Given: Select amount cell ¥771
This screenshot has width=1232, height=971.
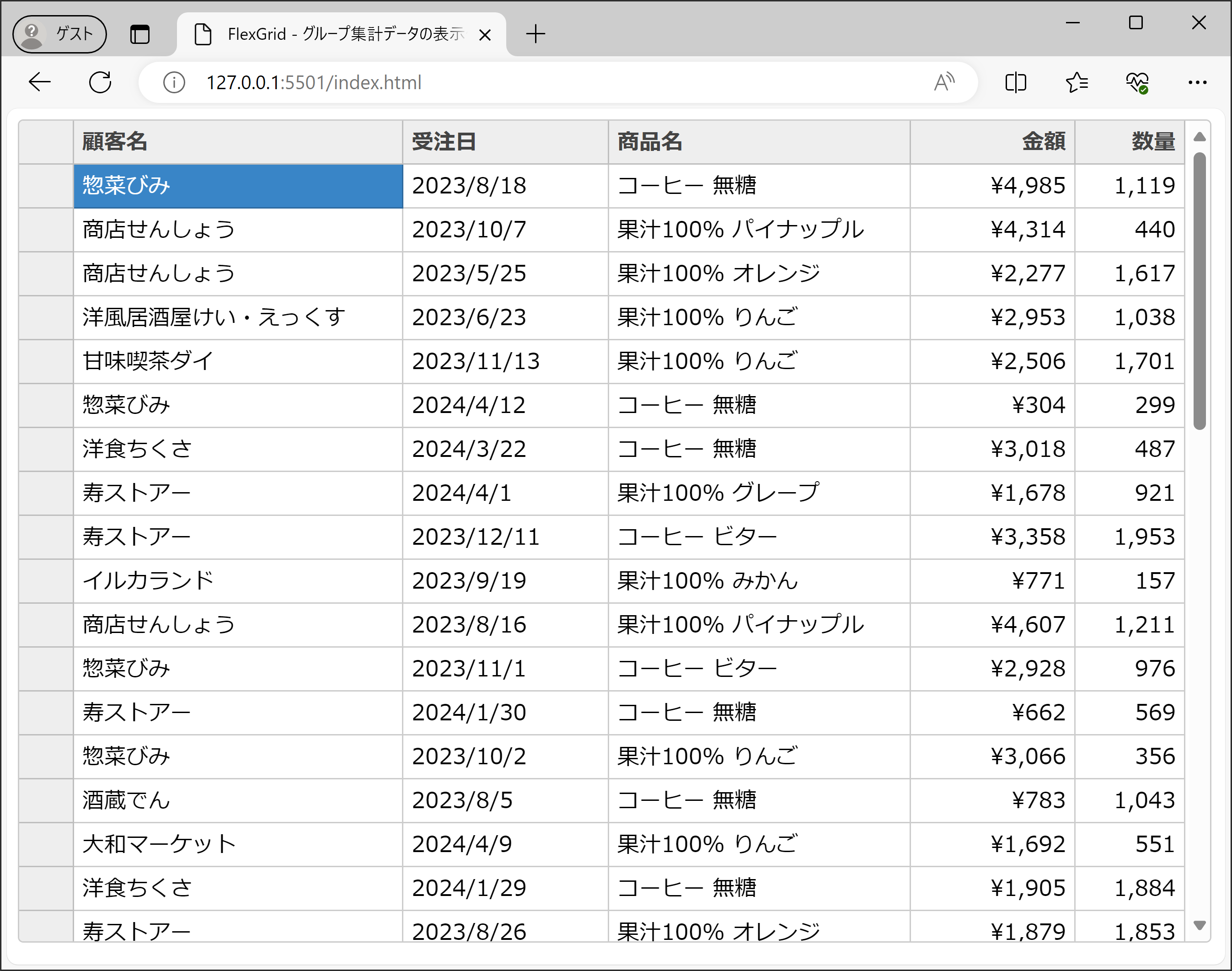Looking at the screenshot, I should (x=992, y=581).
